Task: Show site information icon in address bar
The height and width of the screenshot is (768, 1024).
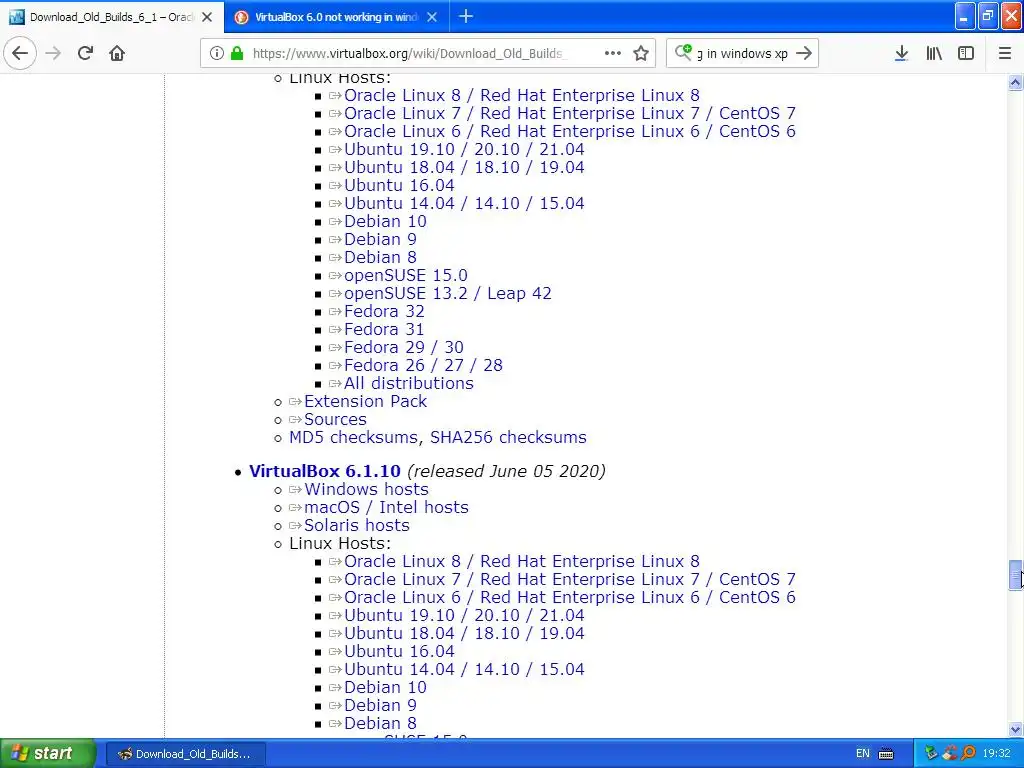Action: 217,53
